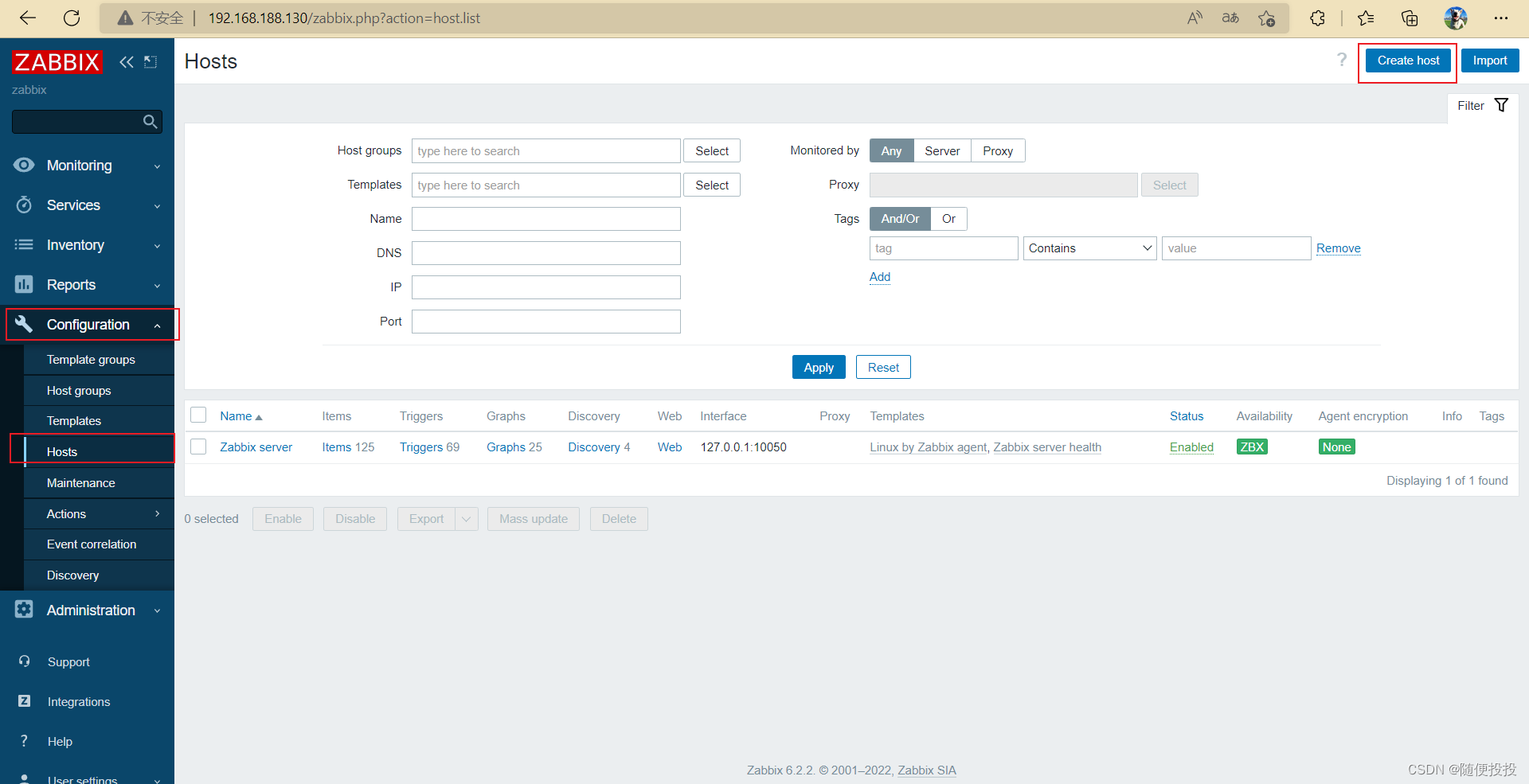The height and width of the screenshot is (784, 1529).
Task: Tick the Zabbix server row checkbox
Action: tap(198, 447)
